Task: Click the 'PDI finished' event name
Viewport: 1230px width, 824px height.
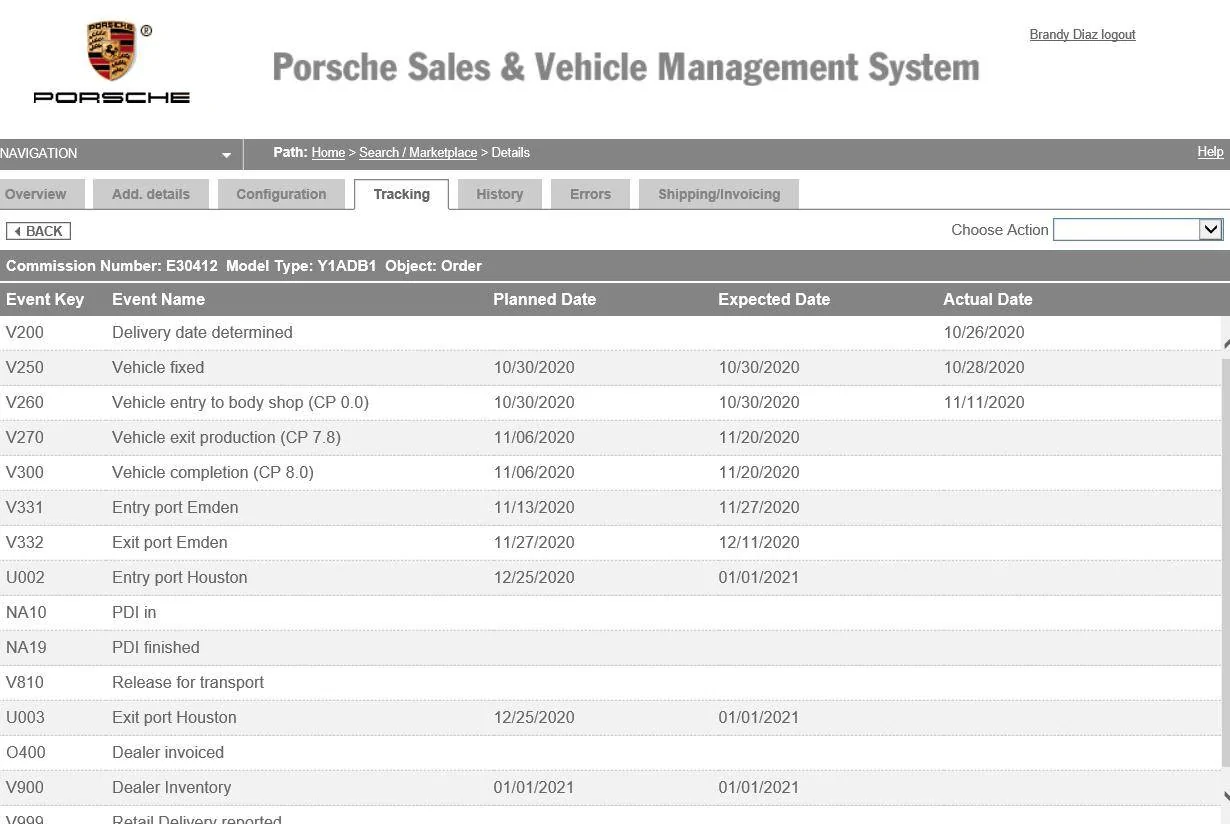Action: tap(156, 647)
